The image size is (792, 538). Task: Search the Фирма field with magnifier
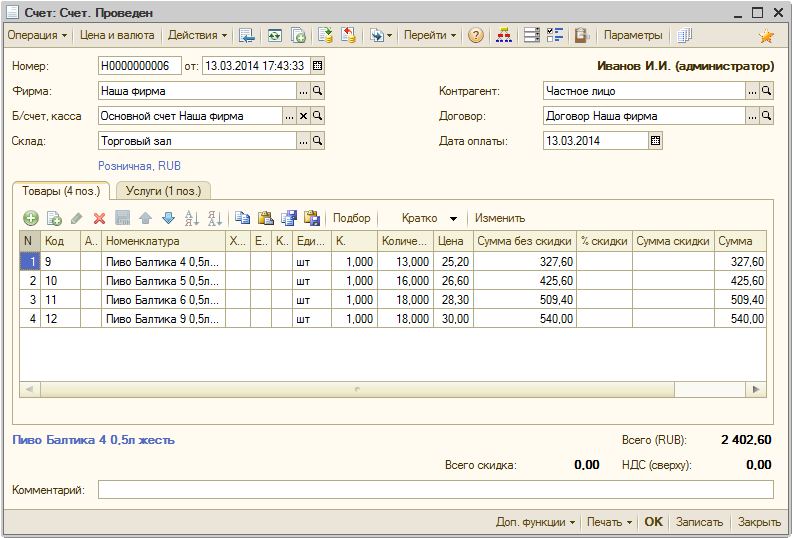tap(317, 91)
